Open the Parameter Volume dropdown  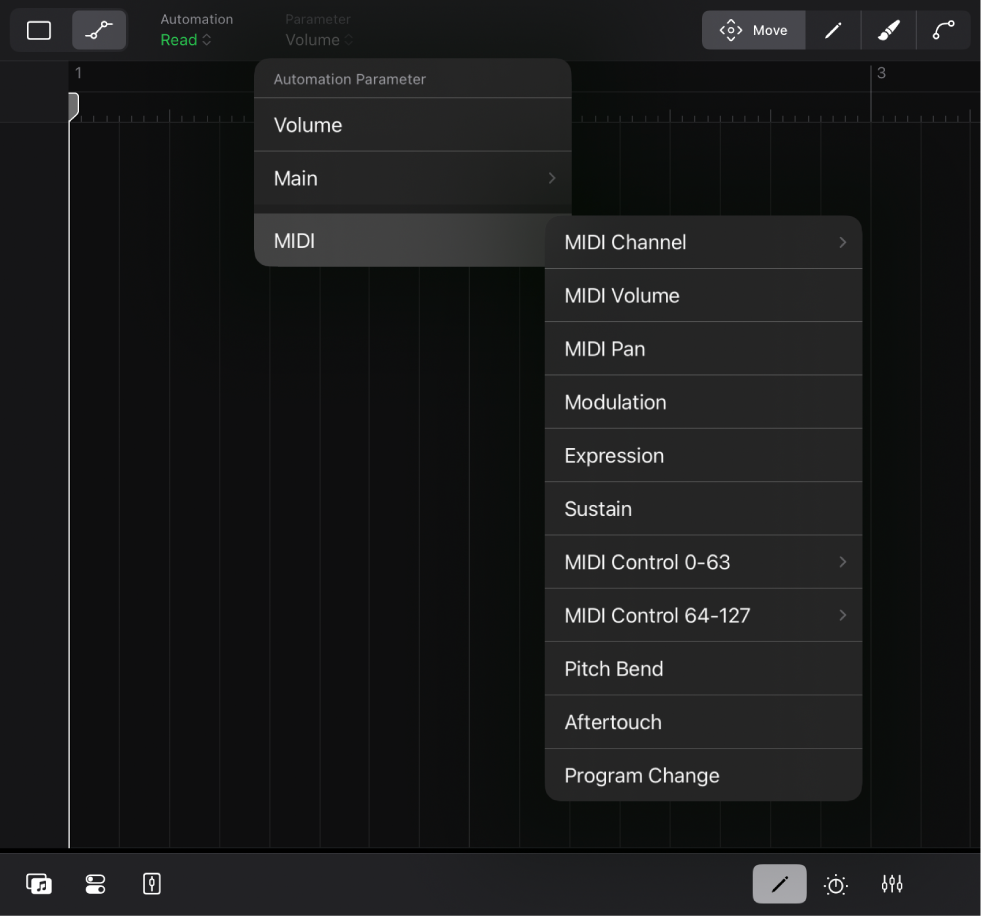click(x=318, y=40)
